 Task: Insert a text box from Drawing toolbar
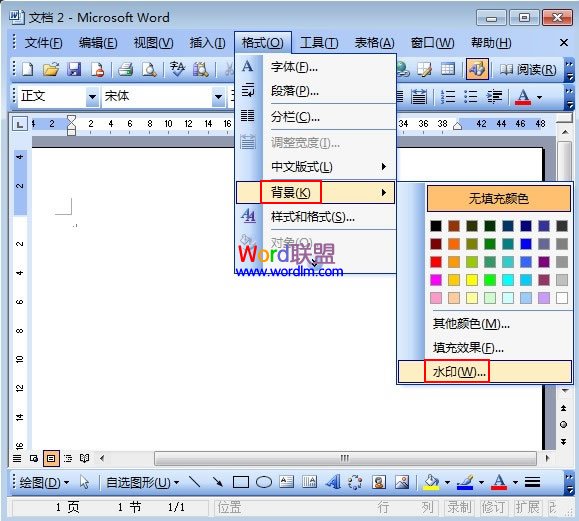click(287, 482)
